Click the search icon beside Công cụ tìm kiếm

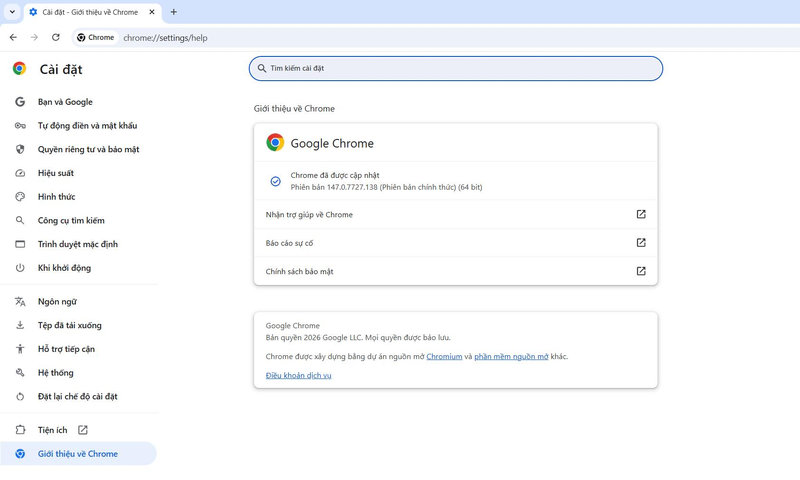click(20, 220)
